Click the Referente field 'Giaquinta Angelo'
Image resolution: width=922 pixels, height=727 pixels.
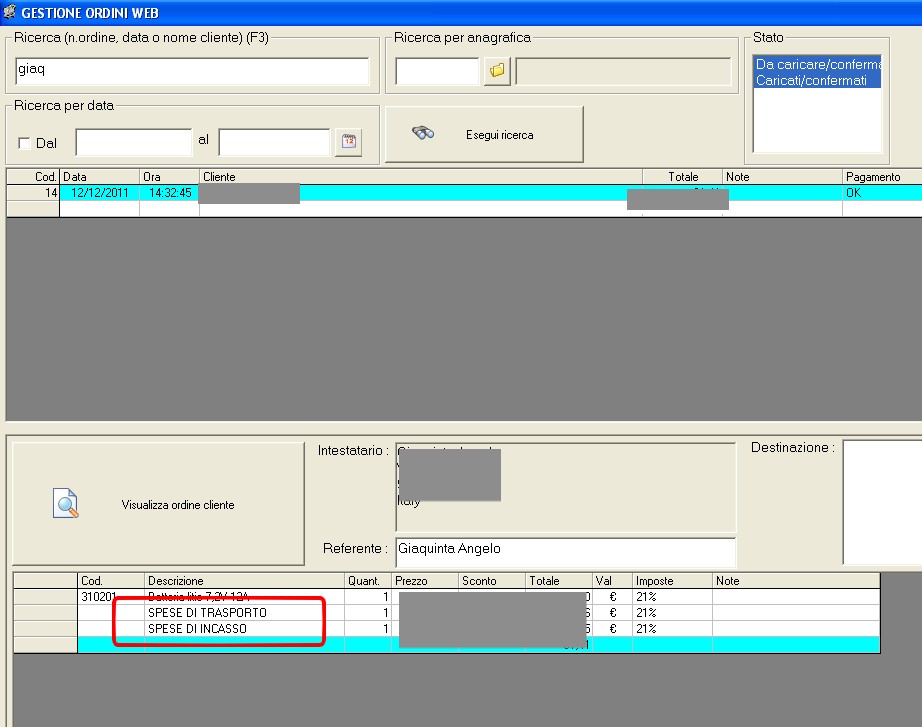click(565, 552)
